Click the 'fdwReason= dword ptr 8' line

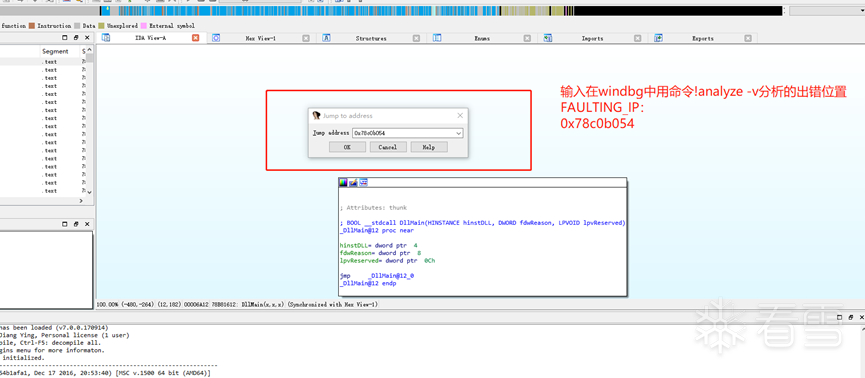click(x=380, y=253)
